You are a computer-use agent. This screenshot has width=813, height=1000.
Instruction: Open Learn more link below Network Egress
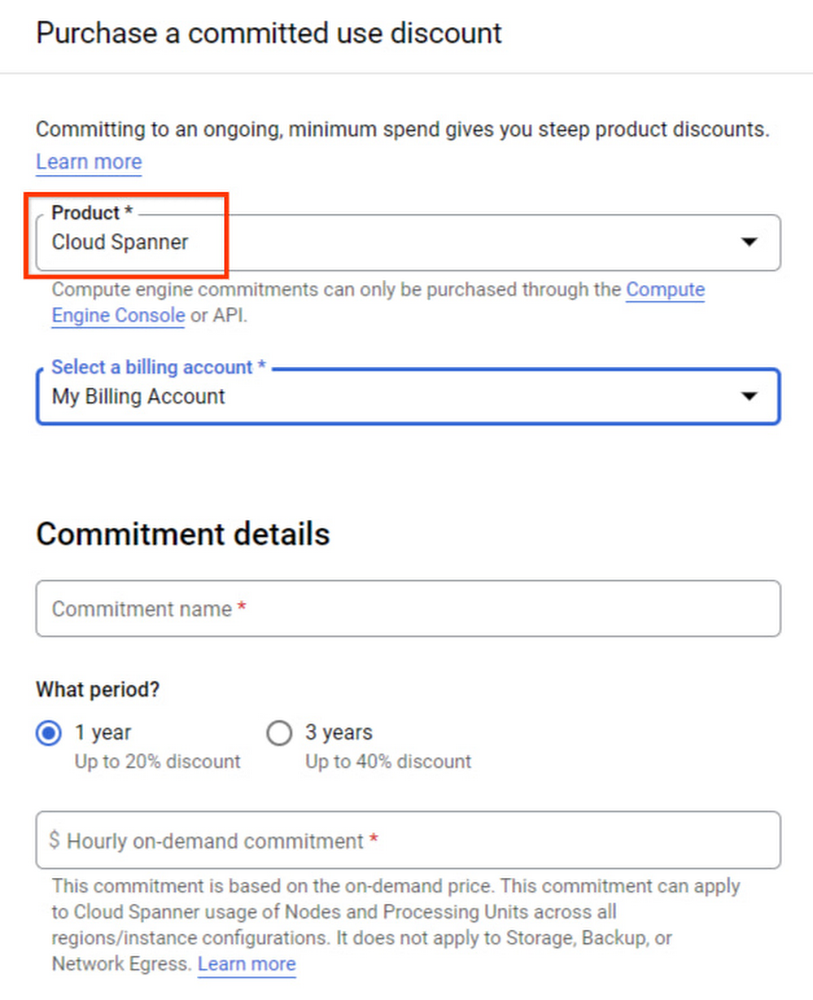tap(247, 964)
